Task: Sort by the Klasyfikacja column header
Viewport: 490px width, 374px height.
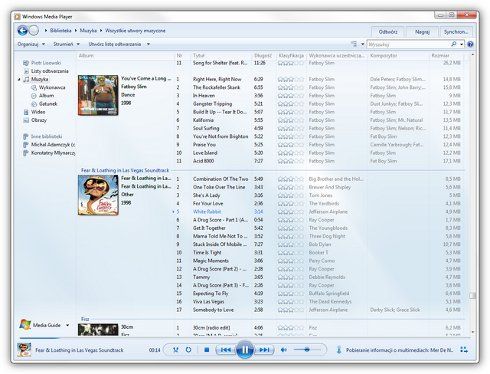Action: point(291,55)
